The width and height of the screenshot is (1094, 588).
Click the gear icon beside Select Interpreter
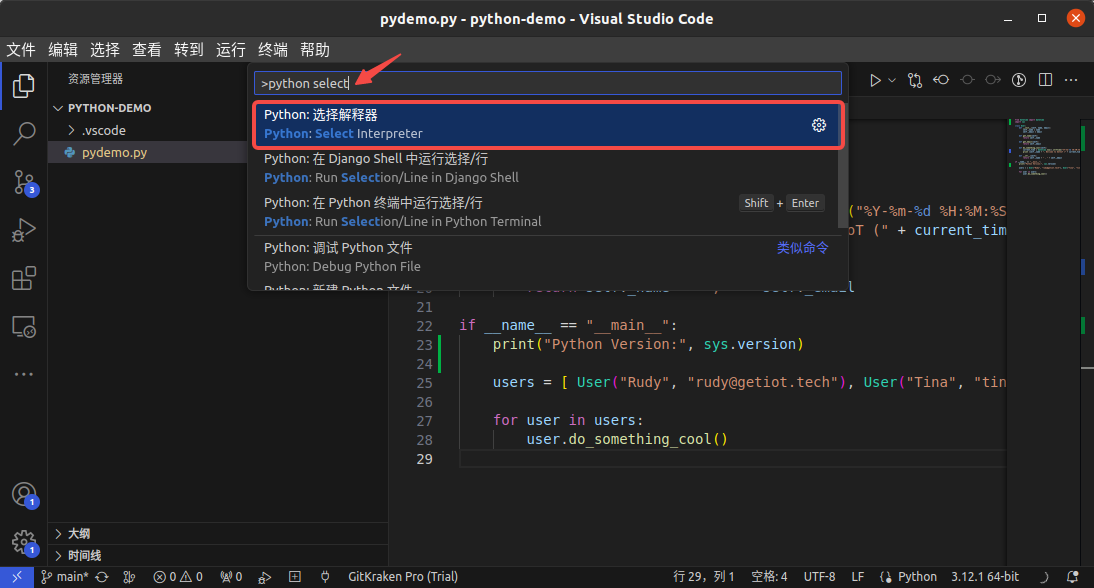coord(819,125)
